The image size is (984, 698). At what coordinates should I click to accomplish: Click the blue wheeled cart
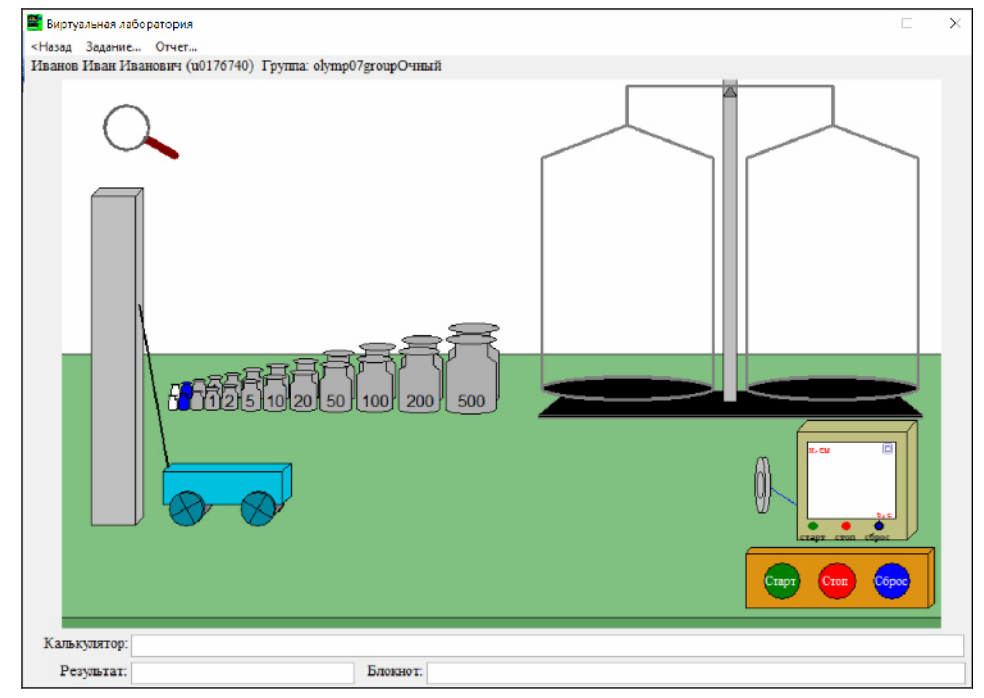(227, 494)
